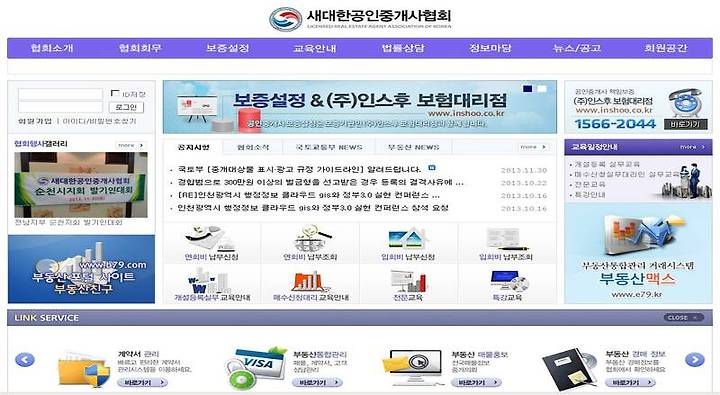This screenshot has height=395, width=720.
Task: Switch to the 협회소식 tab
Action: coord(253,147)
